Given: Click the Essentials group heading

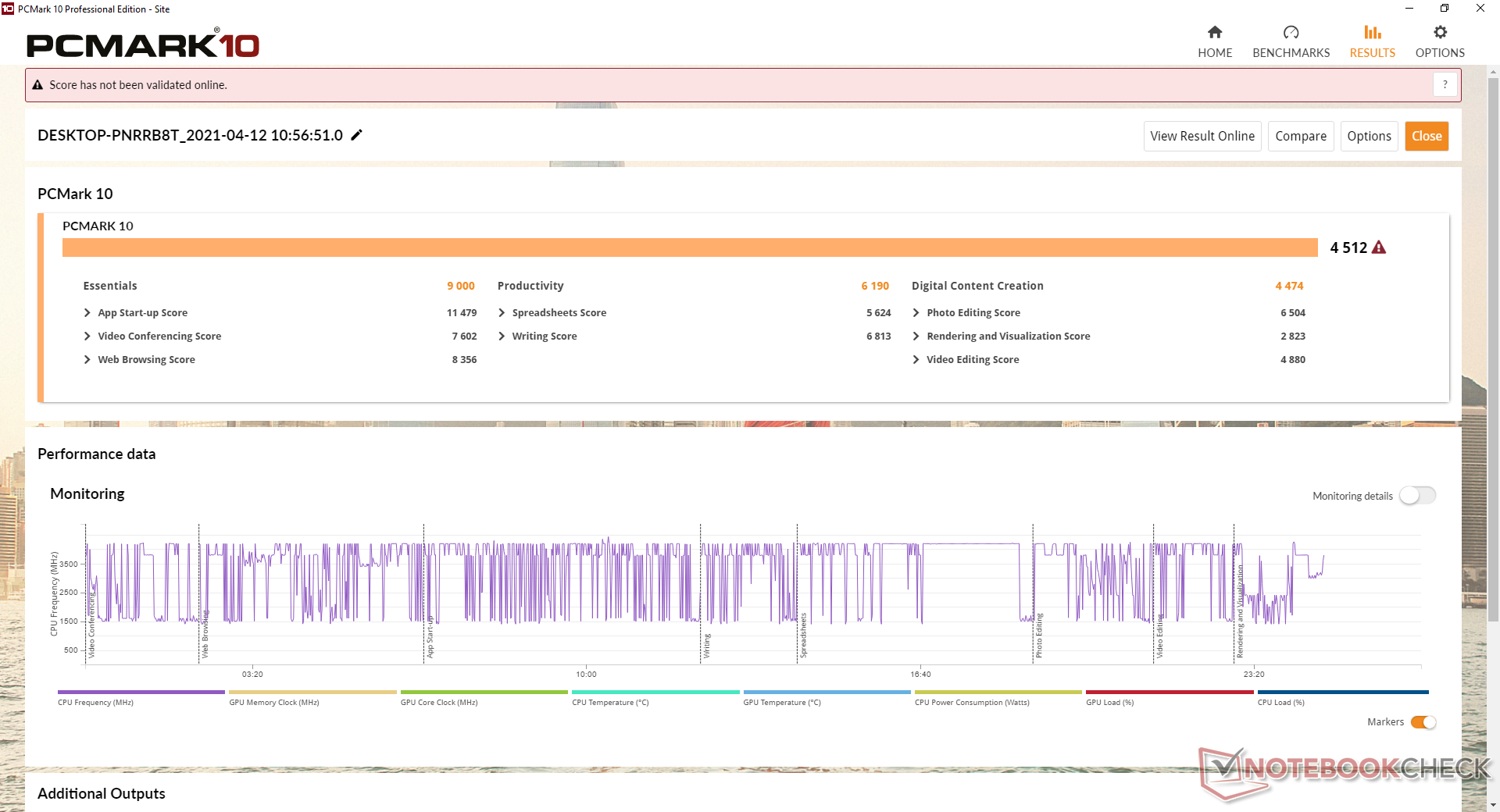Looking at the screenshot, I should (110, 287).
